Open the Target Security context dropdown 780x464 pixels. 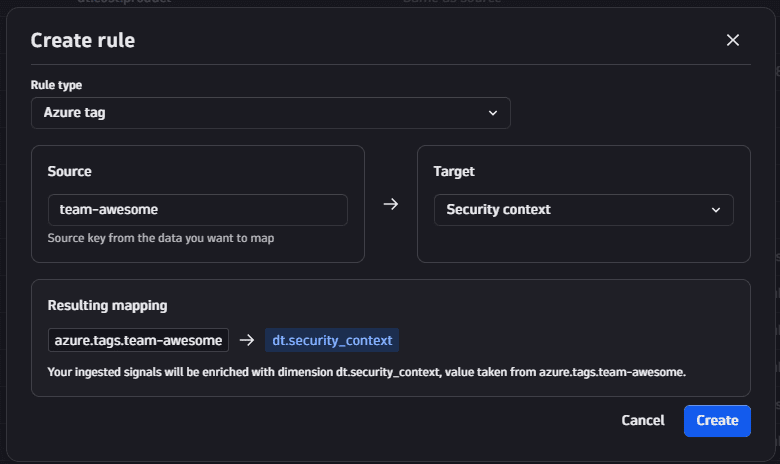[x=584, y=210]
